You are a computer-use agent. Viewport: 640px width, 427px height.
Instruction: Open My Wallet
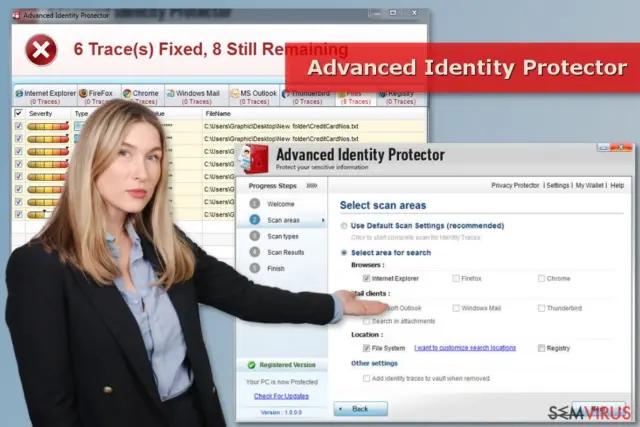[589, 185]
